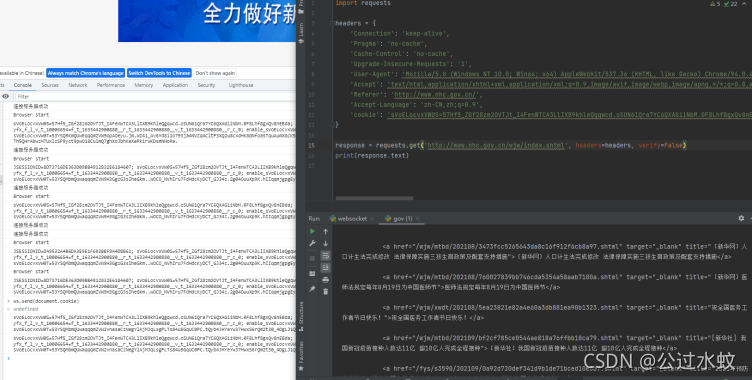Restore layout icon in Run toolbar
The width and height of the screenshot is (752, 380).
tap(313, 273)
